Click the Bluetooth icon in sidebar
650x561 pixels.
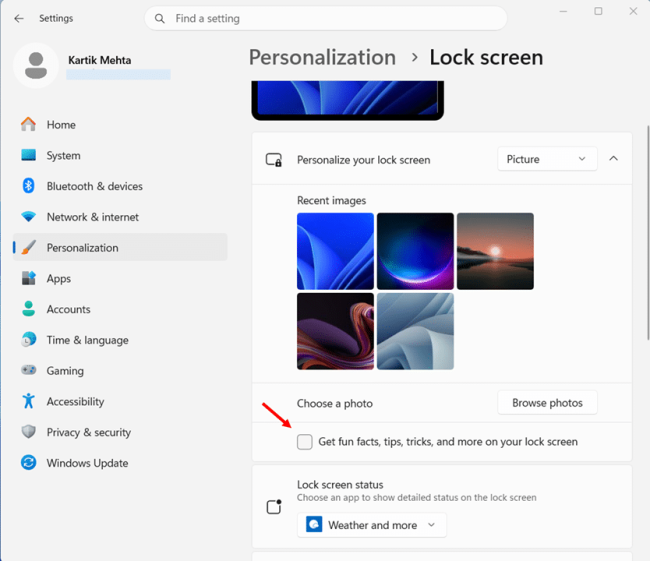click(x=28, y=186)
